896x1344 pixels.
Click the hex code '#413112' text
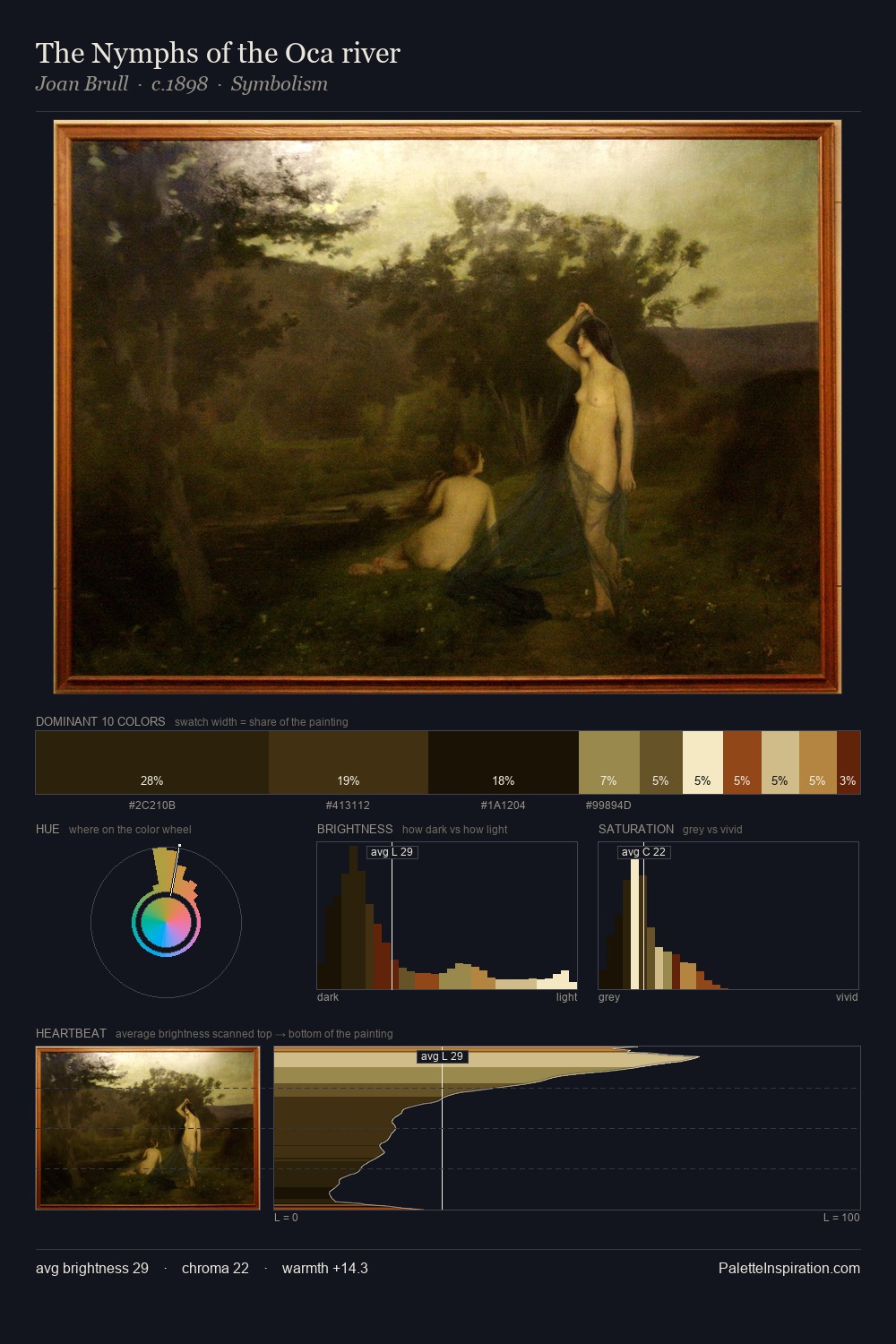click(348, 806)
